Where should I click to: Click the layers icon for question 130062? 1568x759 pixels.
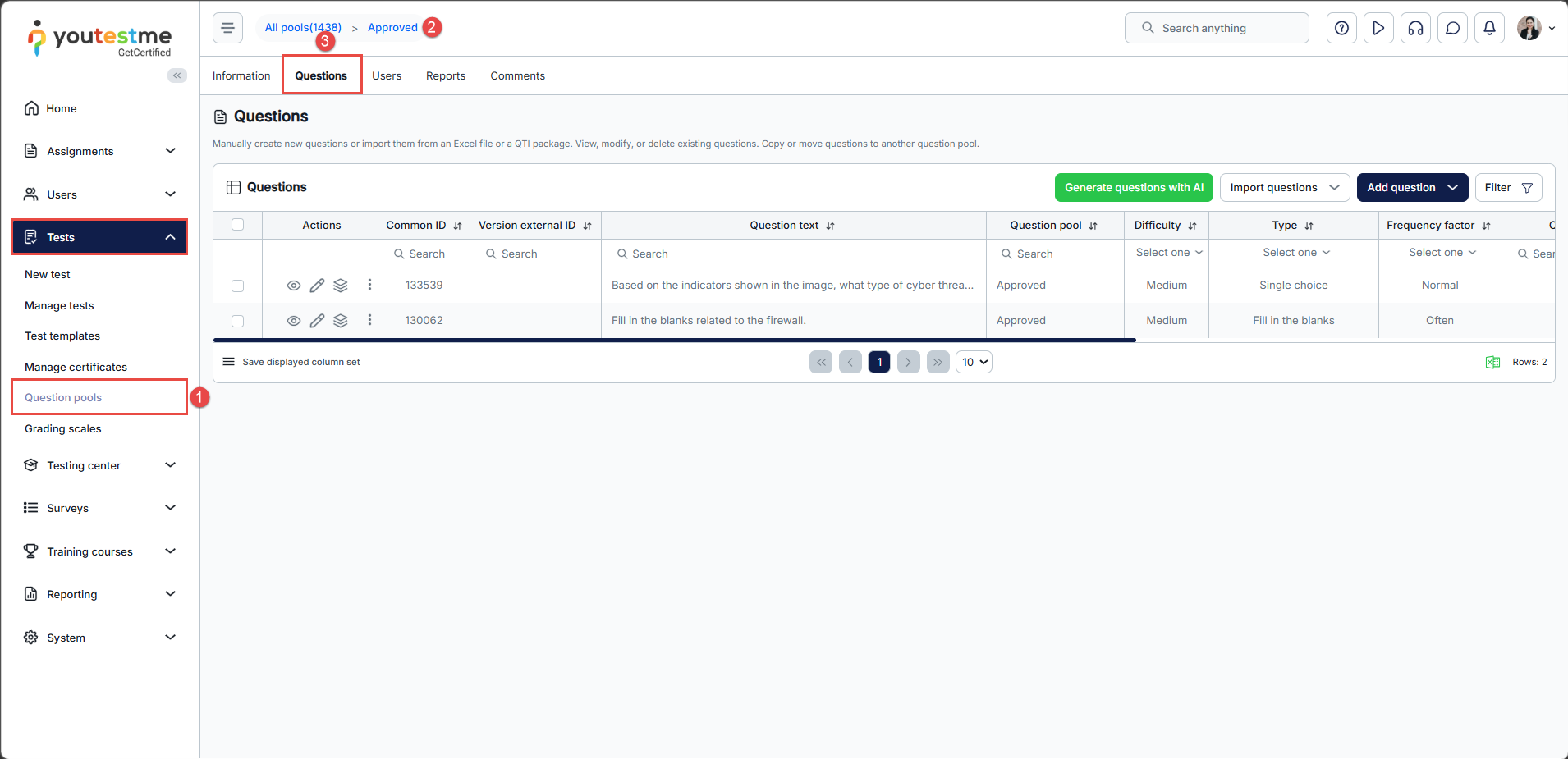[x=341, y=321]
